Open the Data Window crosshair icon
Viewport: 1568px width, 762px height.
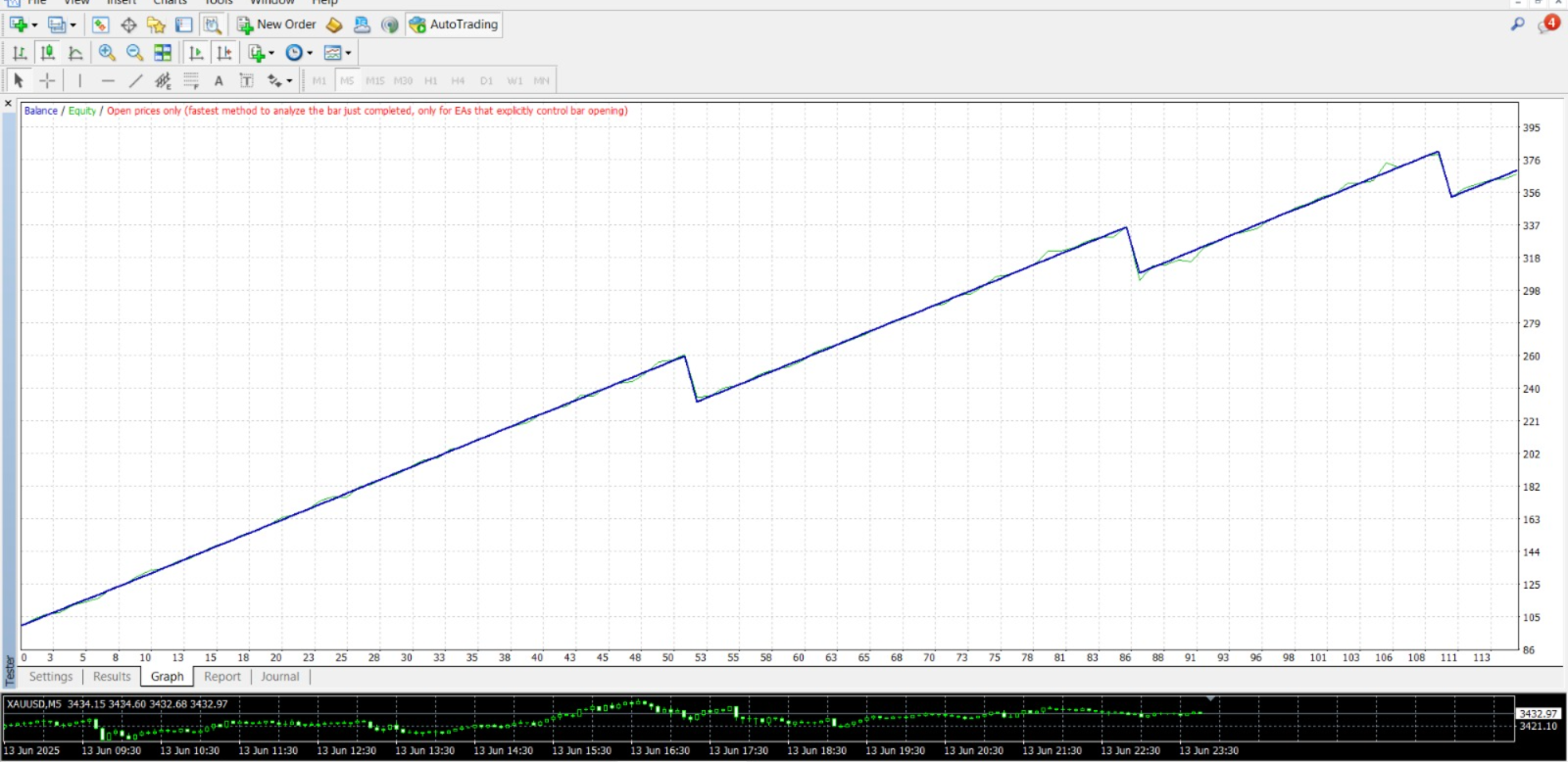click(128, 24)
